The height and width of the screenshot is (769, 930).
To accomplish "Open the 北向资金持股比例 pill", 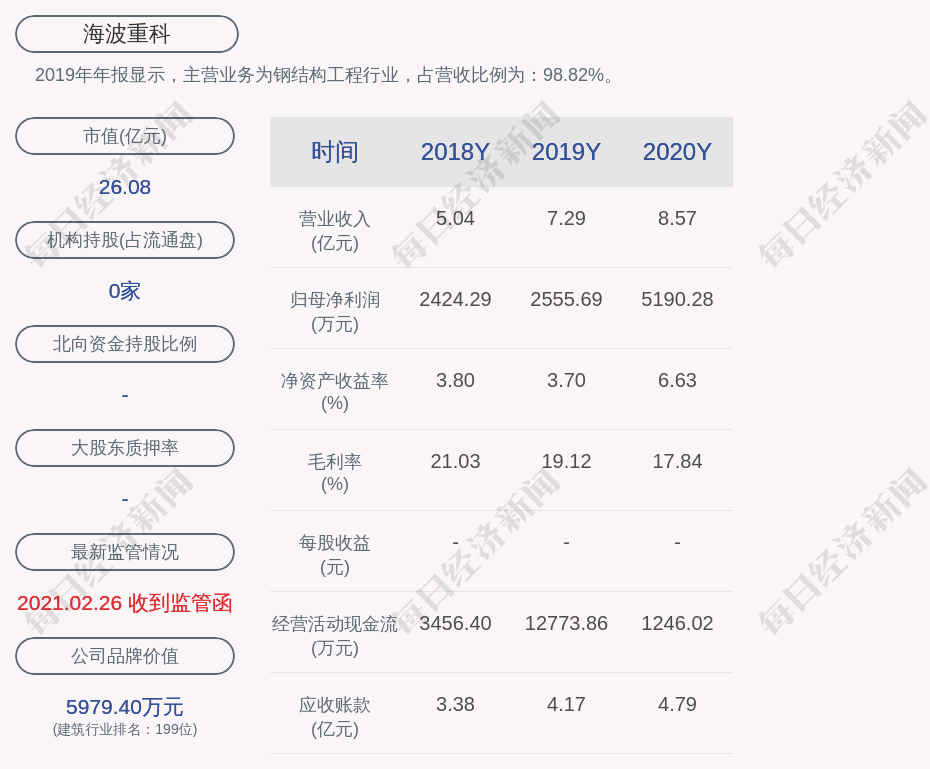I will (x=125, y=344).
